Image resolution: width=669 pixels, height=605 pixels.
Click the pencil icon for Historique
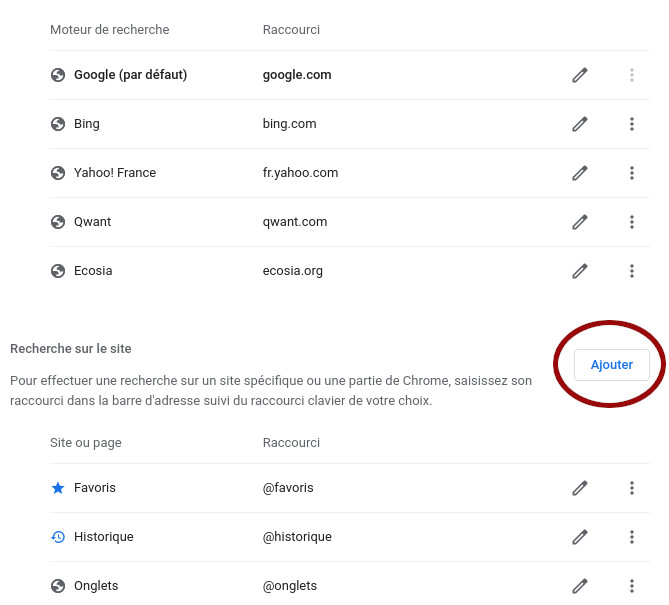[x=580, y=537]
